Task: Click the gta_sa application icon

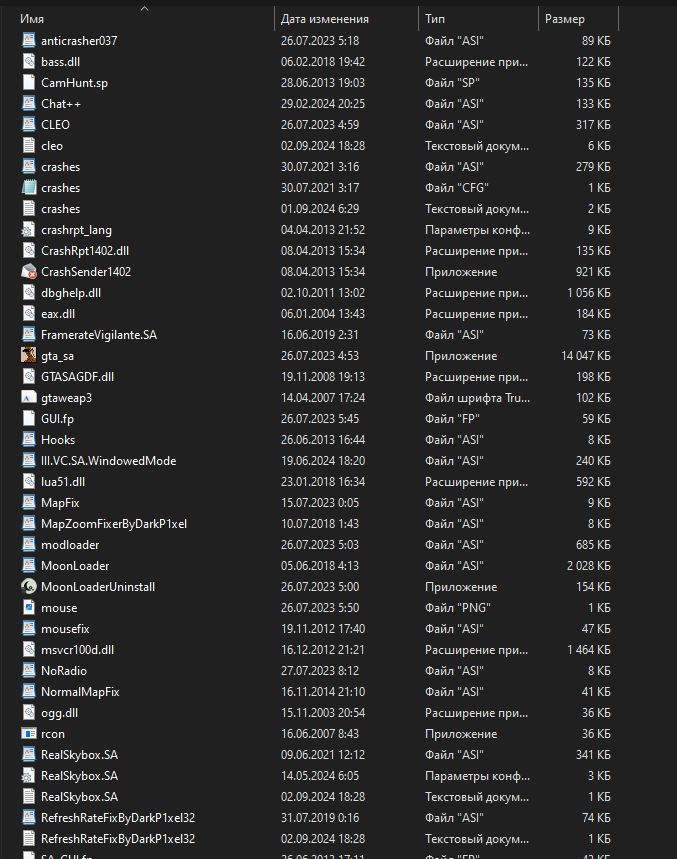Action: point(29,356)
